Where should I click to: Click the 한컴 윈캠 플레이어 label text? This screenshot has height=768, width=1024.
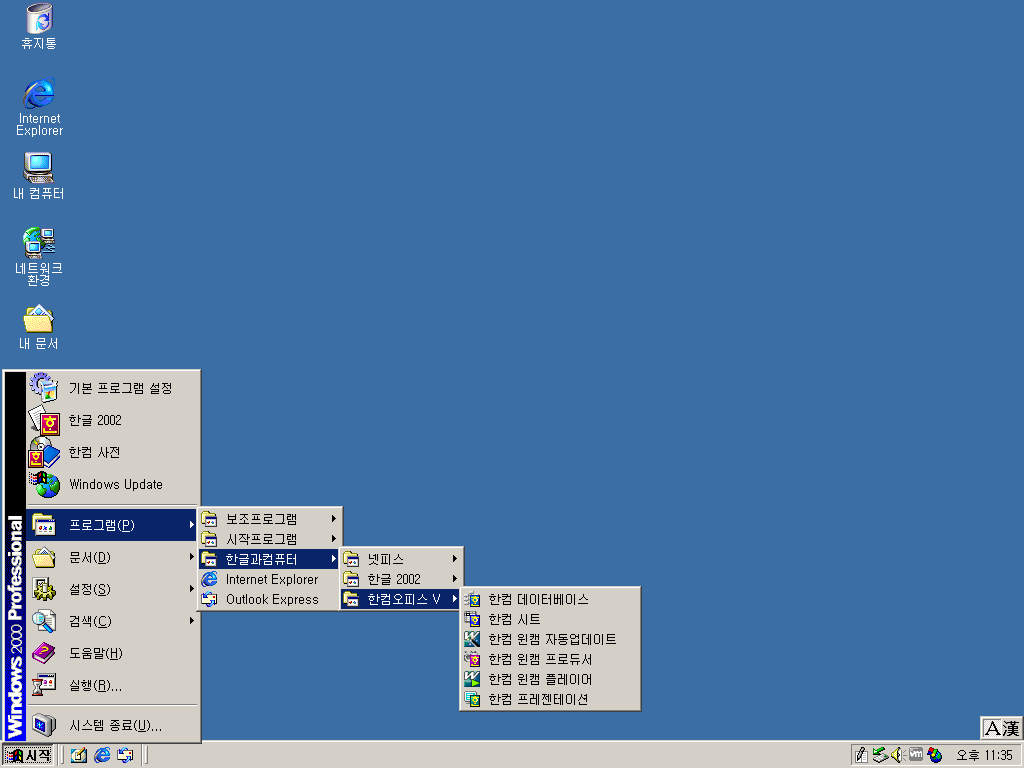point(540,679)
